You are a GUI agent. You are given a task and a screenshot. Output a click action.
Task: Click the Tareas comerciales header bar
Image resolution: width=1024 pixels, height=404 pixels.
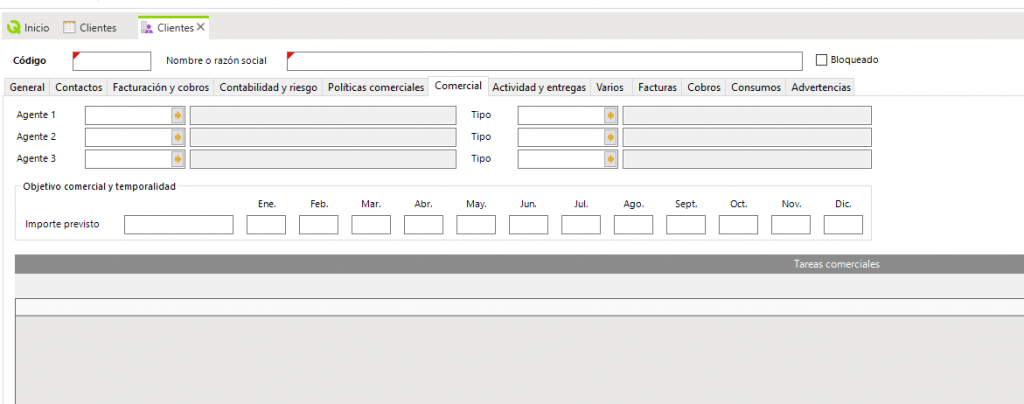pos(519,264)
